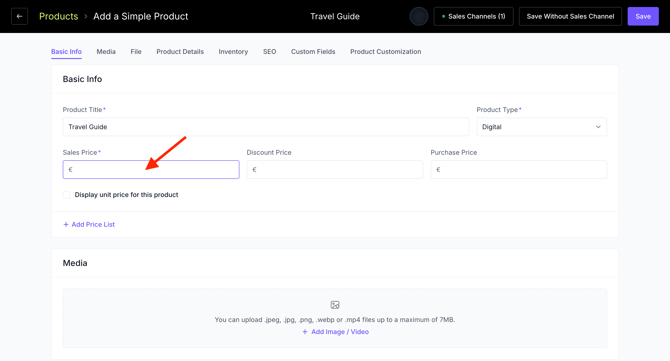670x361 pixels.
Task: Click into the Discount Price field
Action: (335, 170)
